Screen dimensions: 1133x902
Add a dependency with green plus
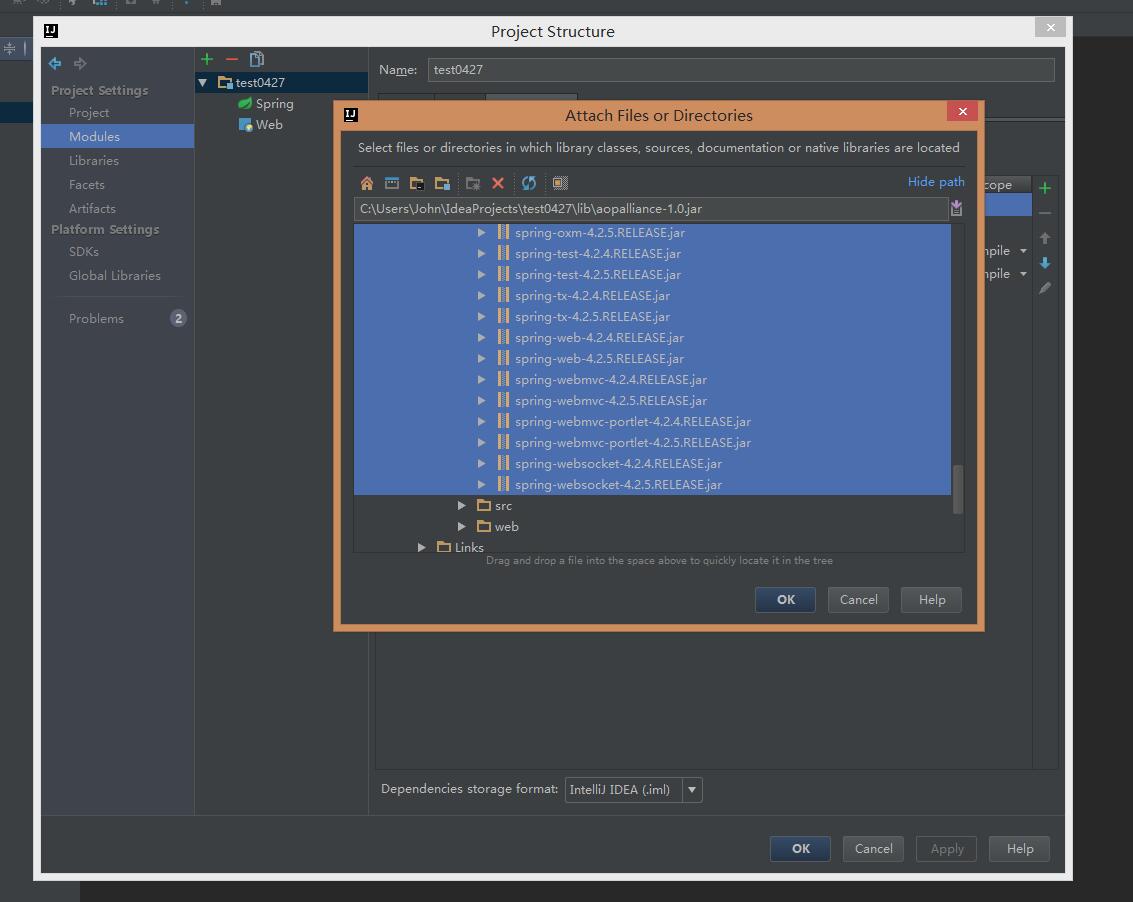tap(1045, 188)
